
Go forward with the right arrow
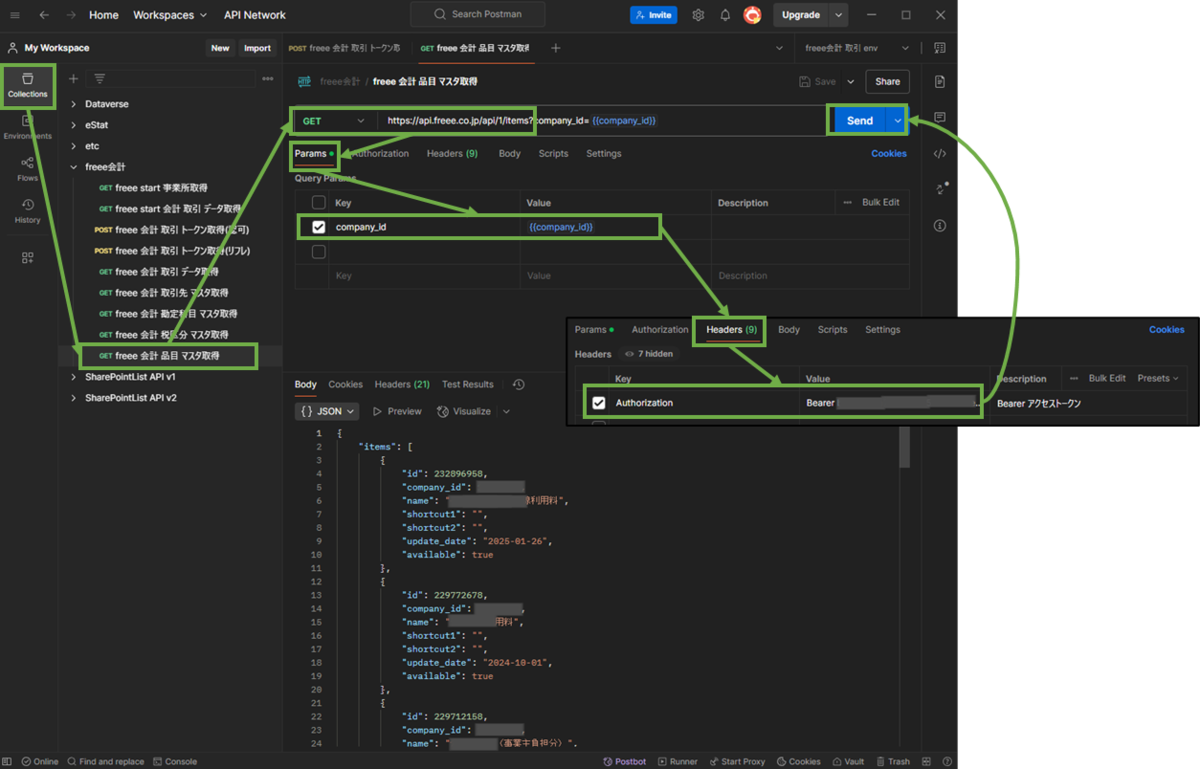coord(71,15)
